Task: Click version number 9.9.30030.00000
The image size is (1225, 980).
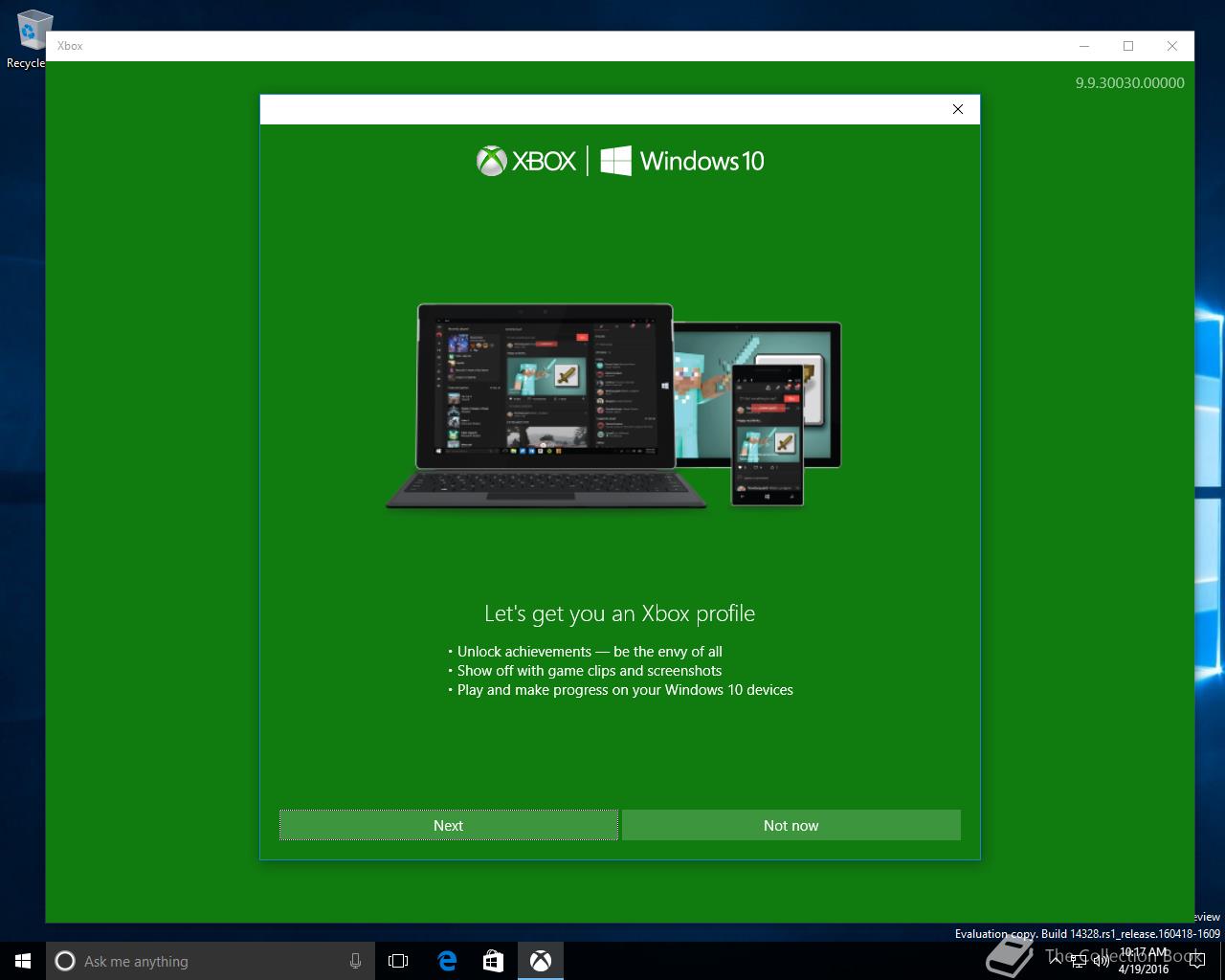Action: coord(1129,83)
